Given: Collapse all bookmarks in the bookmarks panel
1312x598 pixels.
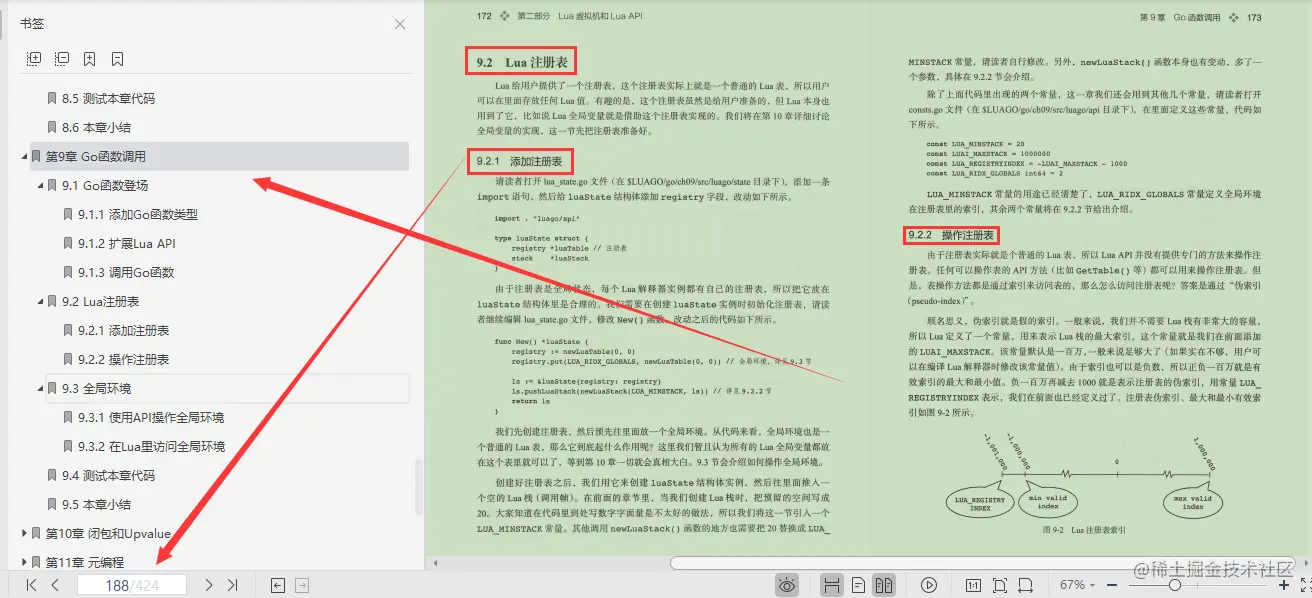Looking at the screenshot, I should pyautogui.click(x=61, y=58).
